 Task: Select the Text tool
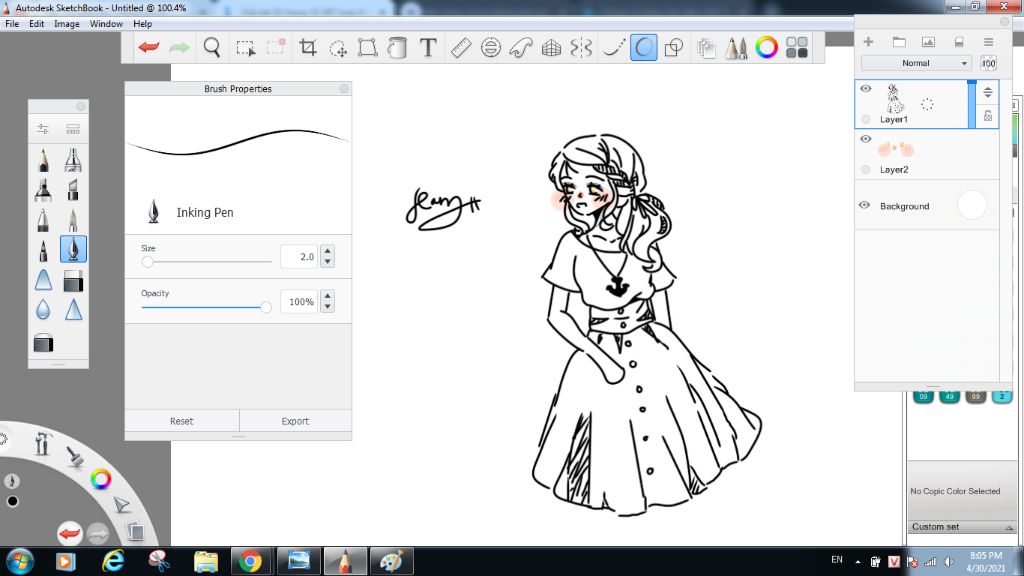(428, 47)
